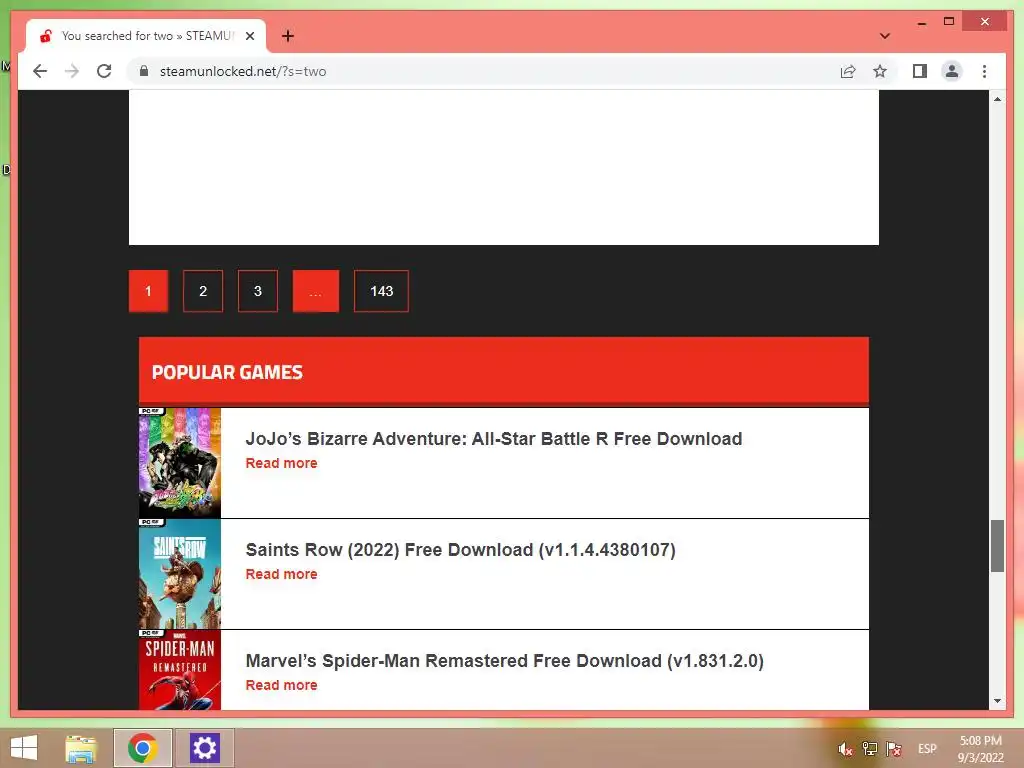This screenshot has height=768, width=1024.
Task: Change the ESP keyboard language indicator
Action: pyautogui.click(x=927, y=749)
